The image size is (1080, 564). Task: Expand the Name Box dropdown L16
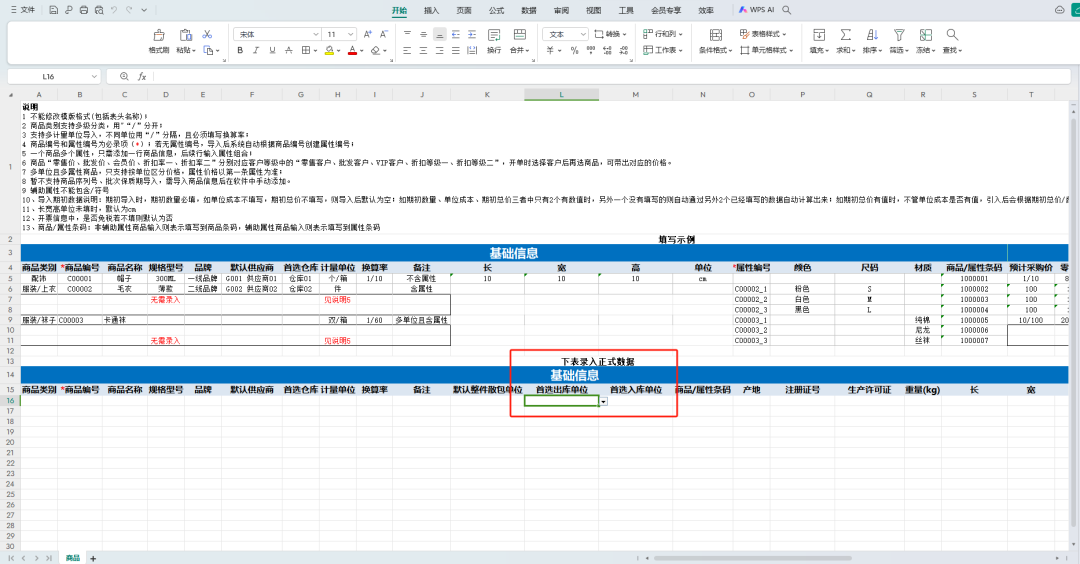click(x=94, y=76)
